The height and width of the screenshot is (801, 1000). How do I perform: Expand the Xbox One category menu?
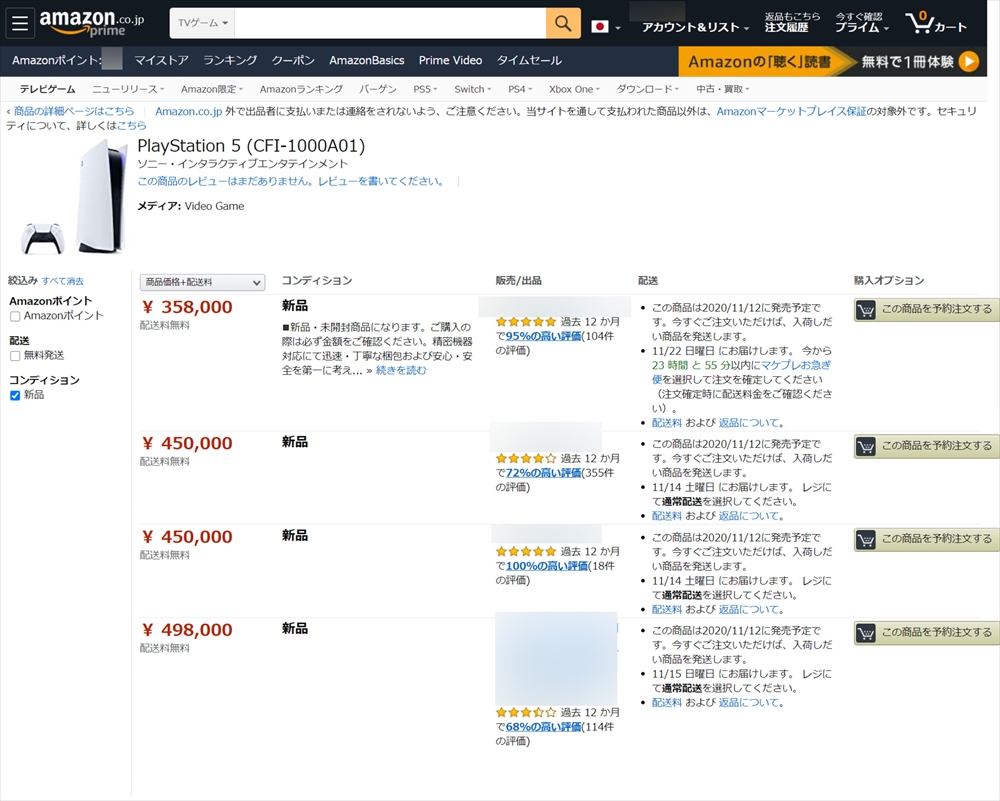574,89
